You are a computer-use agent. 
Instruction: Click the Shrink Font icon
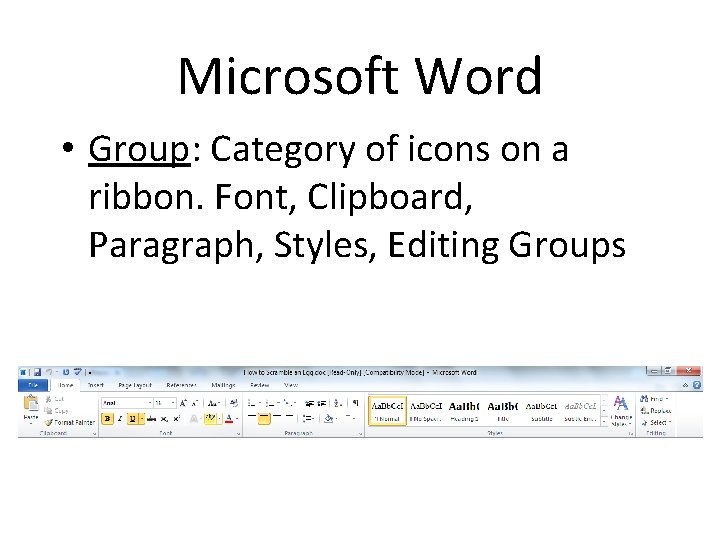point(195,403)
